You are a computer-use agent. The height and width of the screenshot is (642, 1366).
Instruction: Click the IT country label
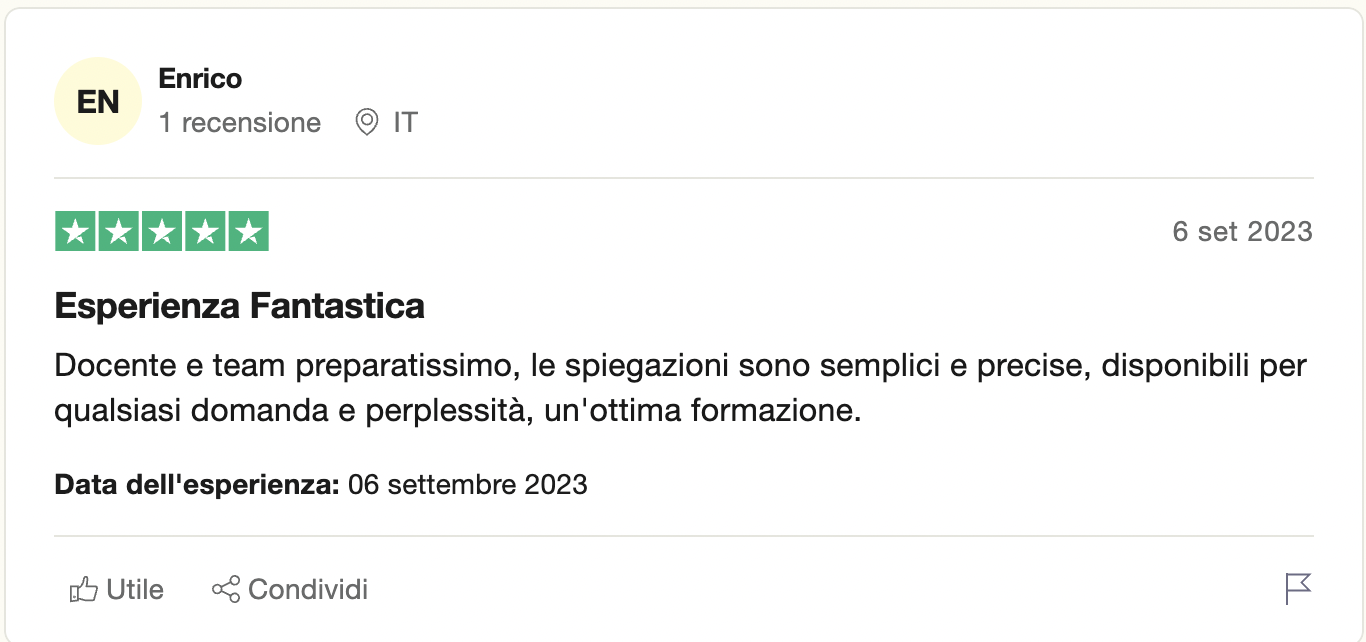405,123
